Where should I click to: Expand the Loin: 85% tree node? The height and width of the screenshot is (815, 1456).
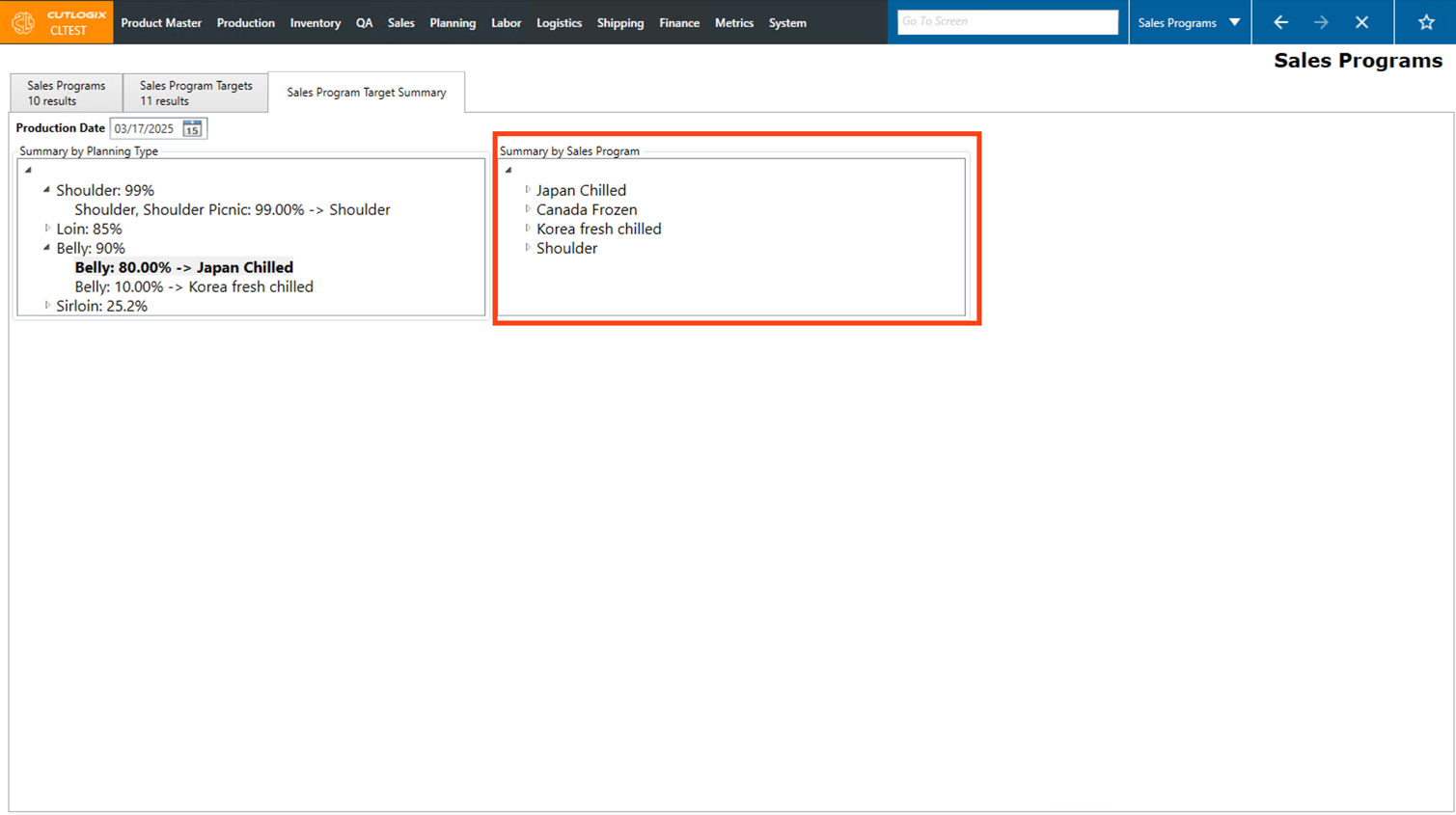click(47, 229)
